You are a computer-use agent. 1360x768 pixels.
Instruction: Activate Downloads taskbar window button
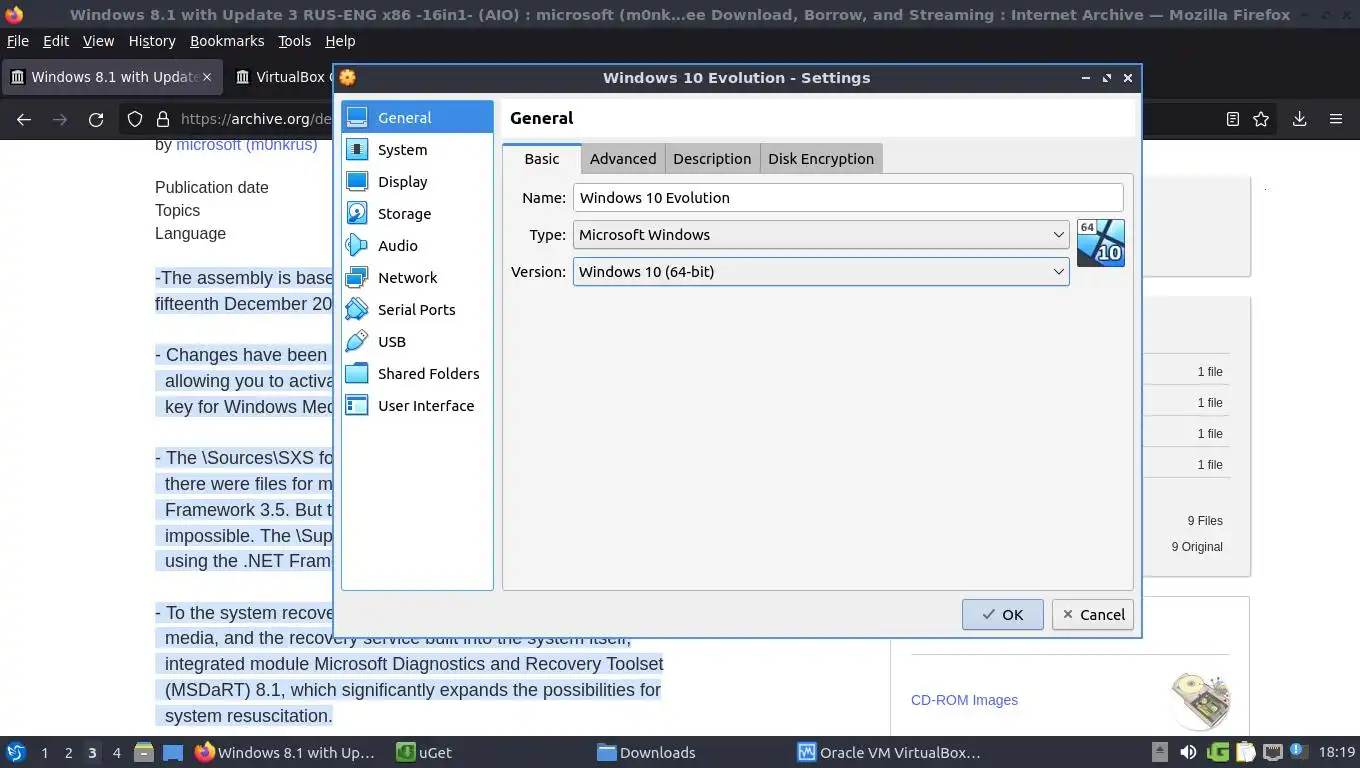[646, 752]
